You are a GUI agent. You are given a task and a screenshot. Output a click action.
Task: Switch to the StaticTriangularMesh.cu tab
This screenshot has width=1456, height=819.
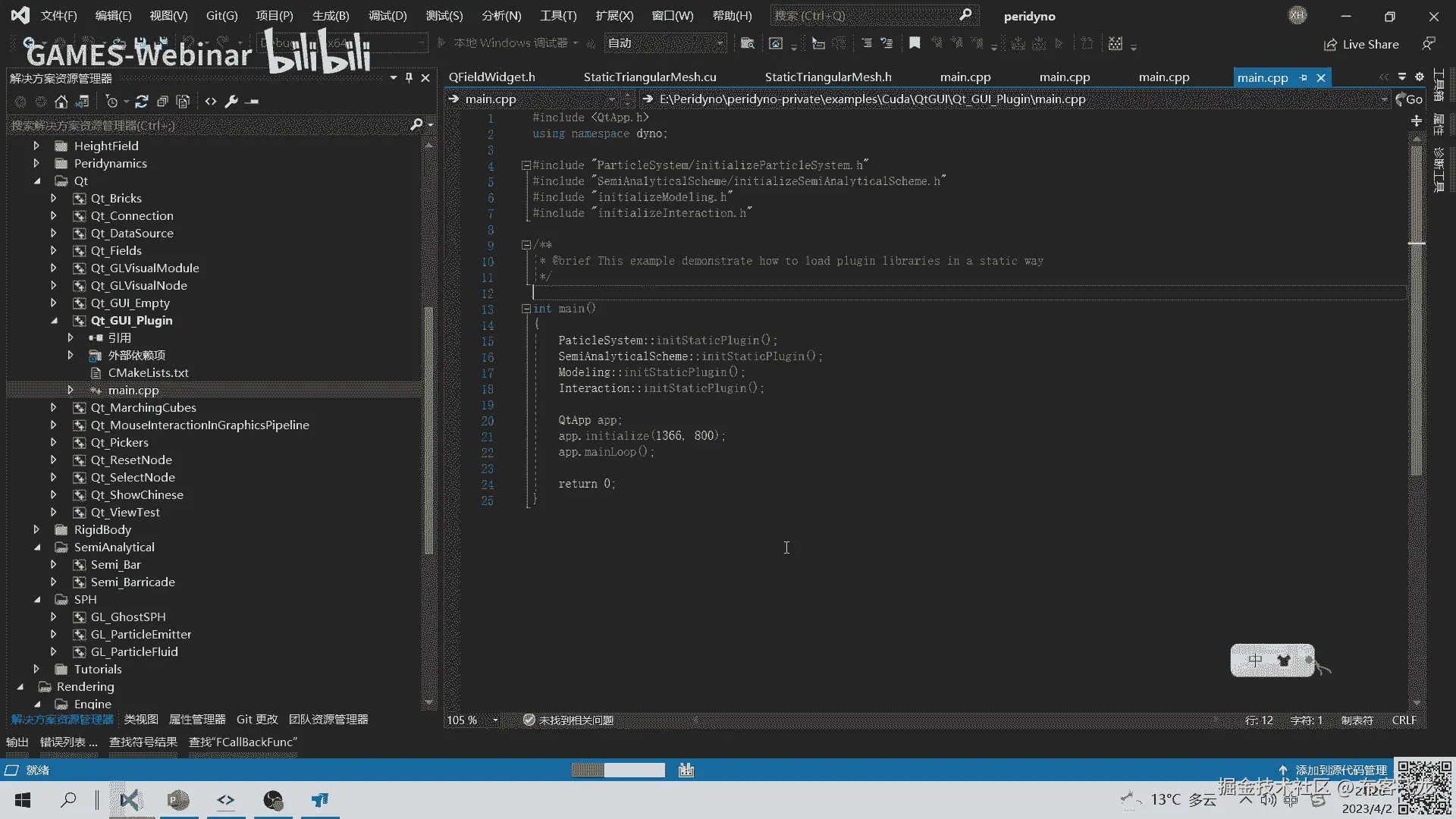(x=649, y=77)
